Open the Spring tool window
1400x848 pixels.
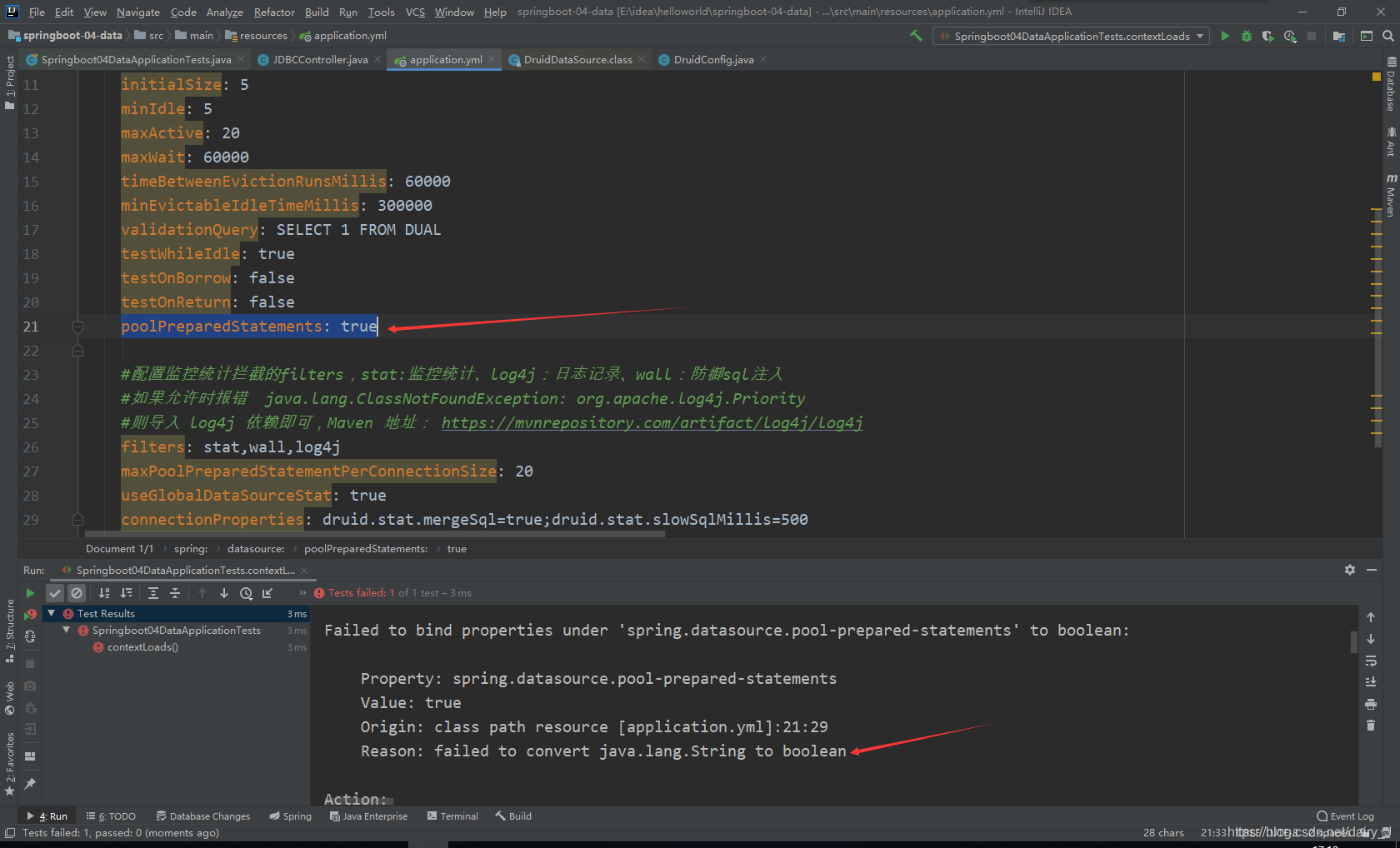pyautogui.click(x=290, y=816)
